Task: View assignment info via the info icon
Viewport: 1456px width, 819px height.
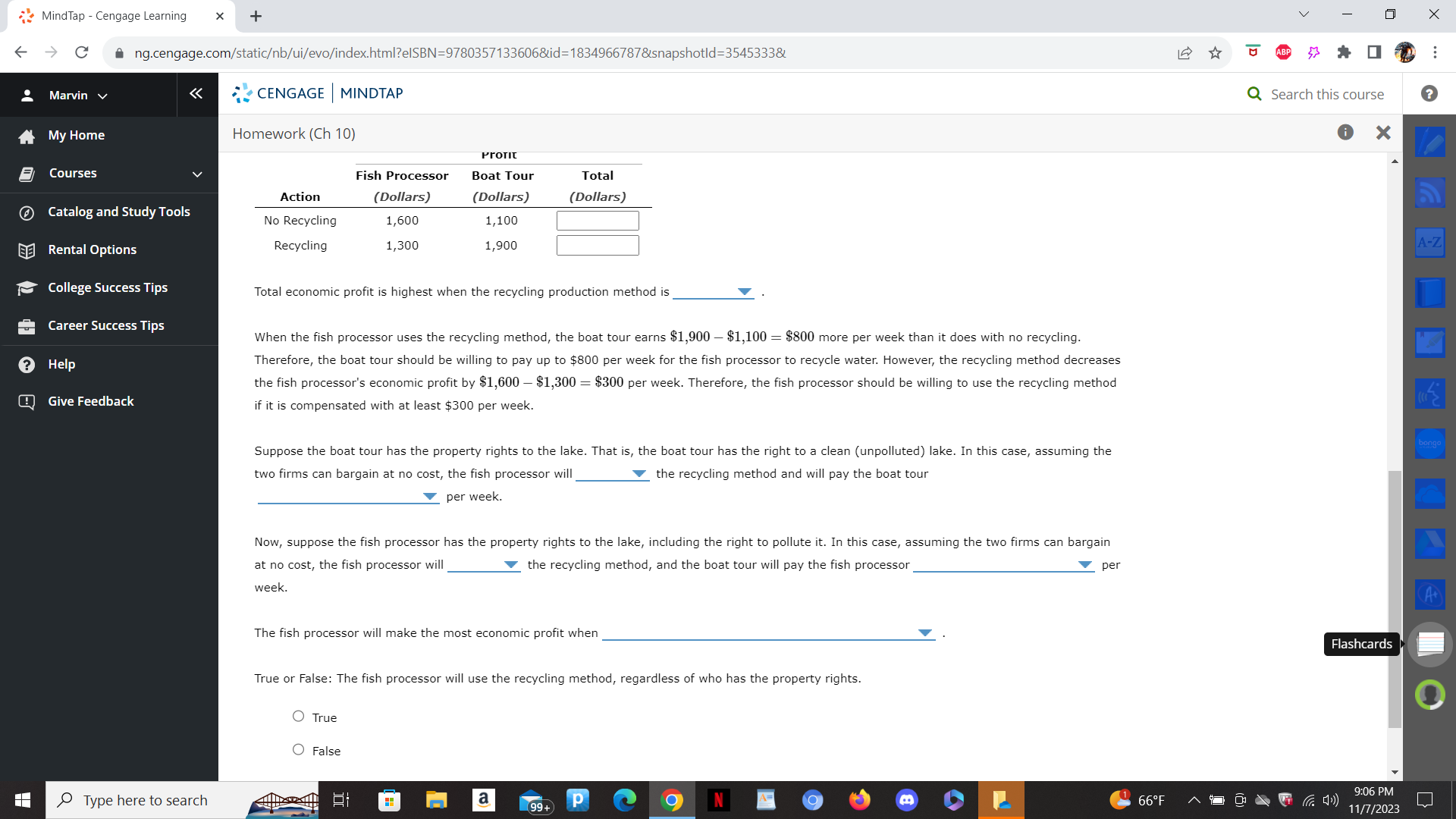Action: point(1346,132)
